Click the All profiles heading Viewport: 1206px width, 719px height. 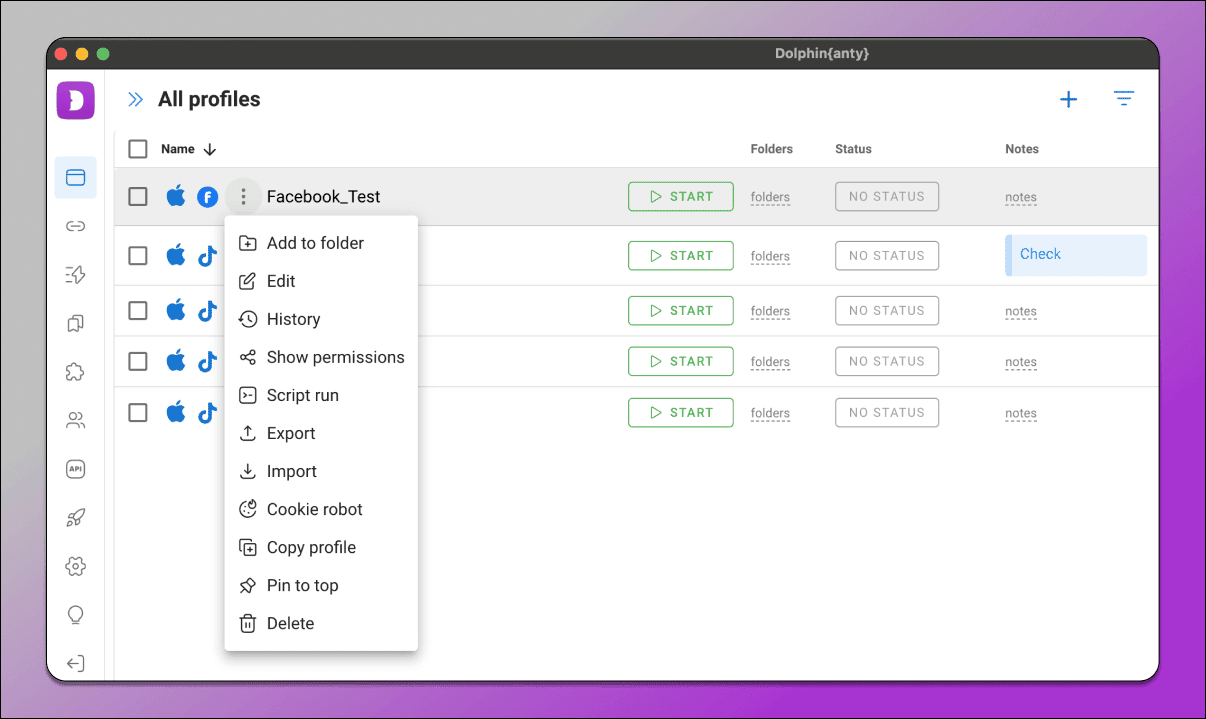209,99
